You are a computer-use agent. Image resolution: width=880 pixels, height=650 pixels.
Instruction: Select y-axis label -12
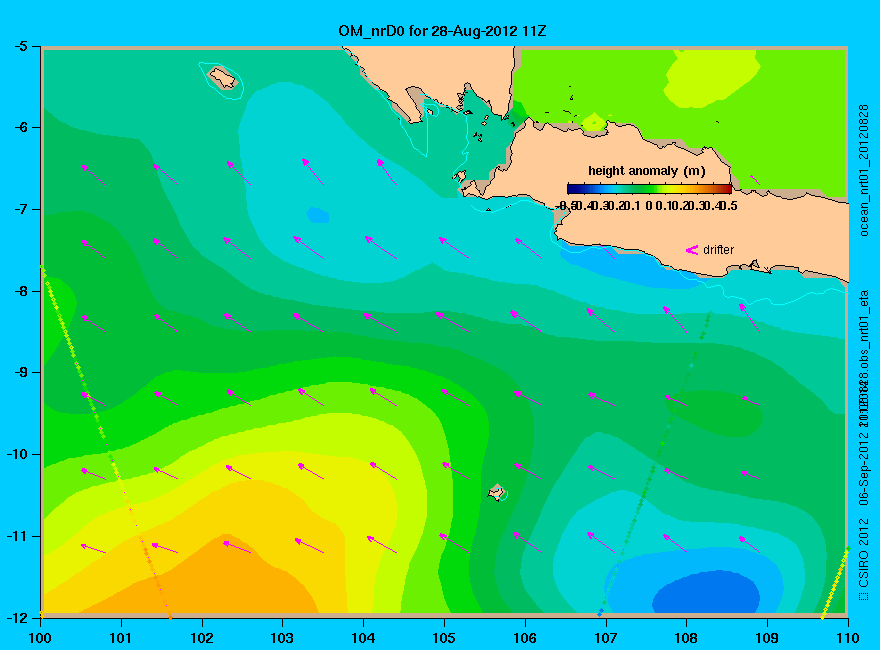(17, 617)
